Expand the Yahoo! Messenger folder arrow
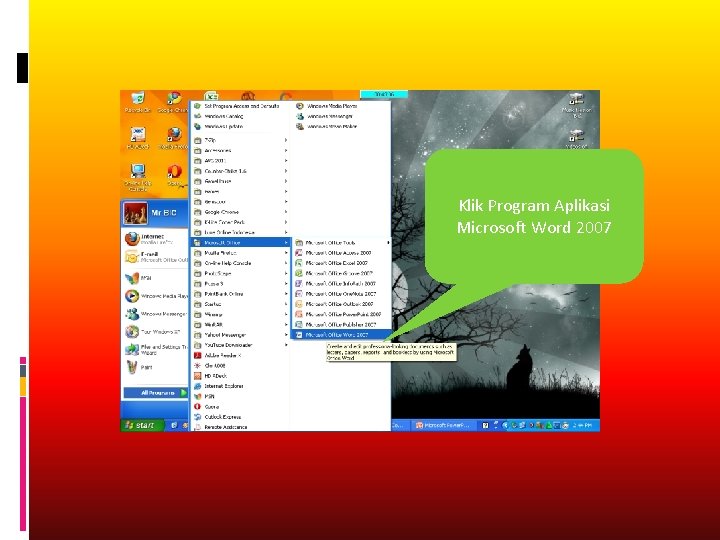This screenshot has width=720, height=540. pos(286,335)
